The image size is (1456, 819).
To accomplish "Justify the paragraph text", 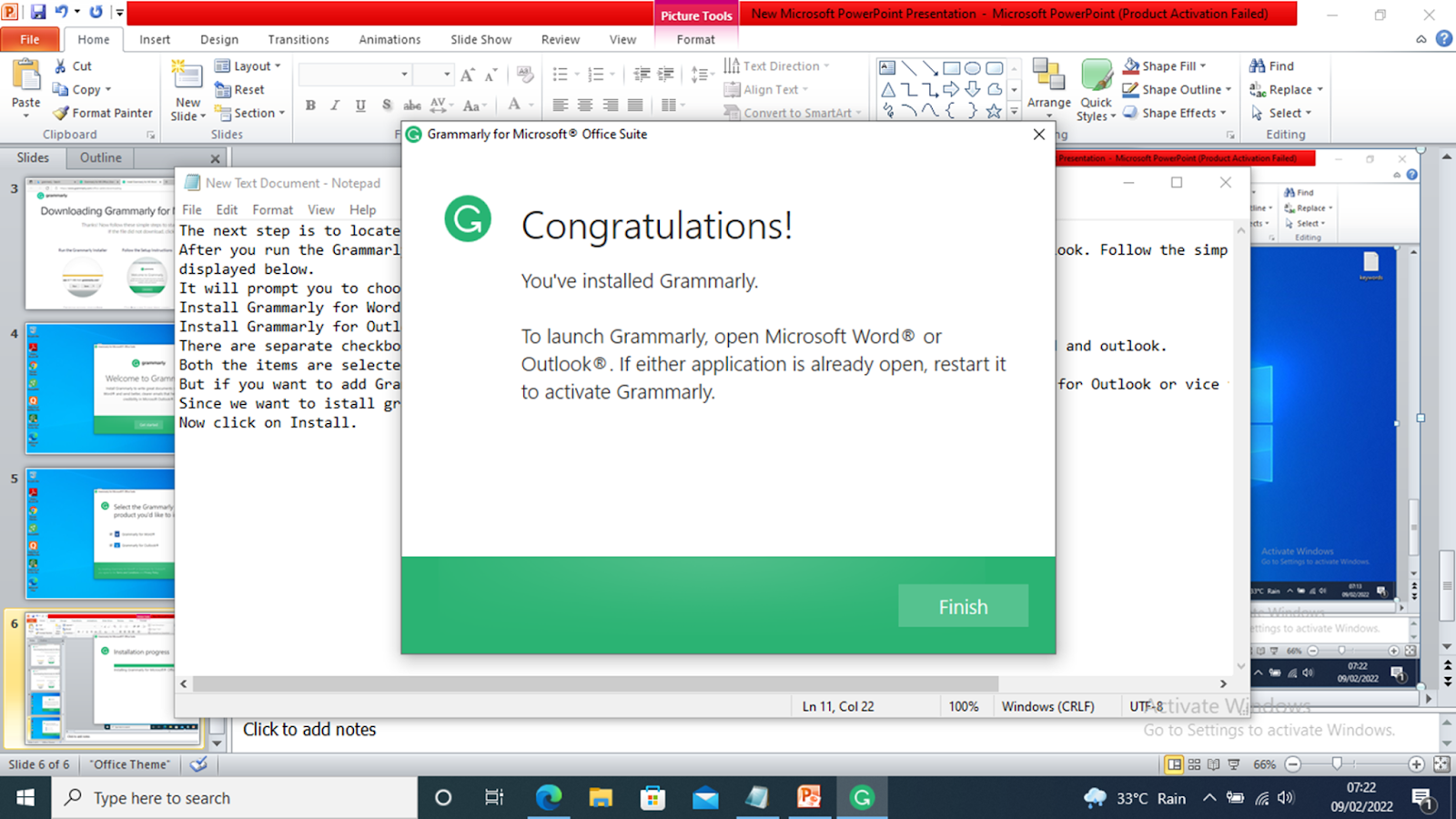I will coord(635,106).
